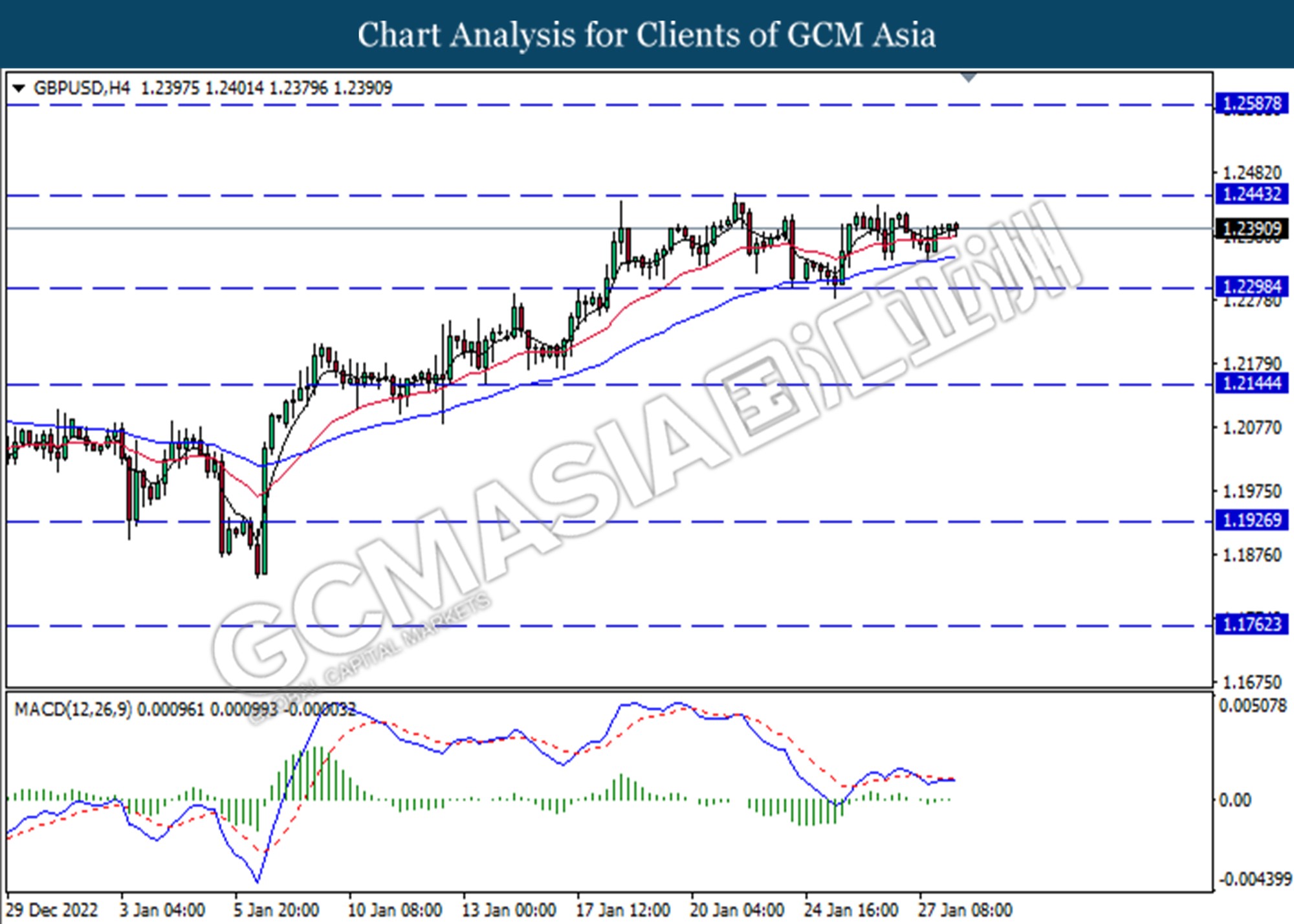
Task: Select the 1.21444 level label
Action: click(x=1251, y=383)
